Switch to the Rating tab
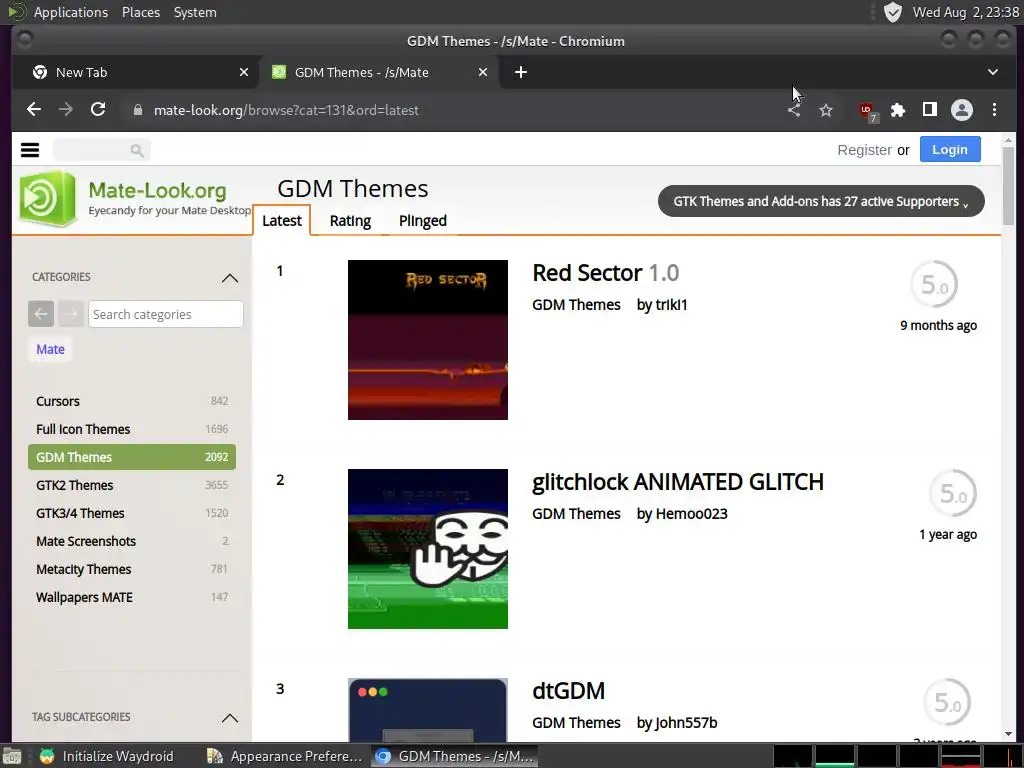Screen dimensions: 1024x768 tap(350, 221)
